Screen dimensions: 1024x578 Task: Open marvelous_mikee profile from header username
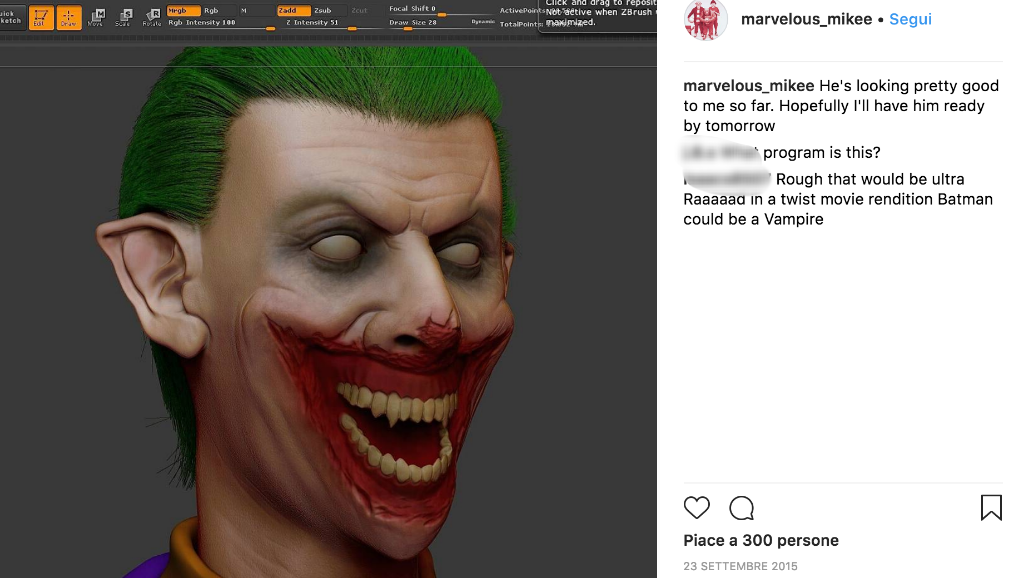coord(806,19)
